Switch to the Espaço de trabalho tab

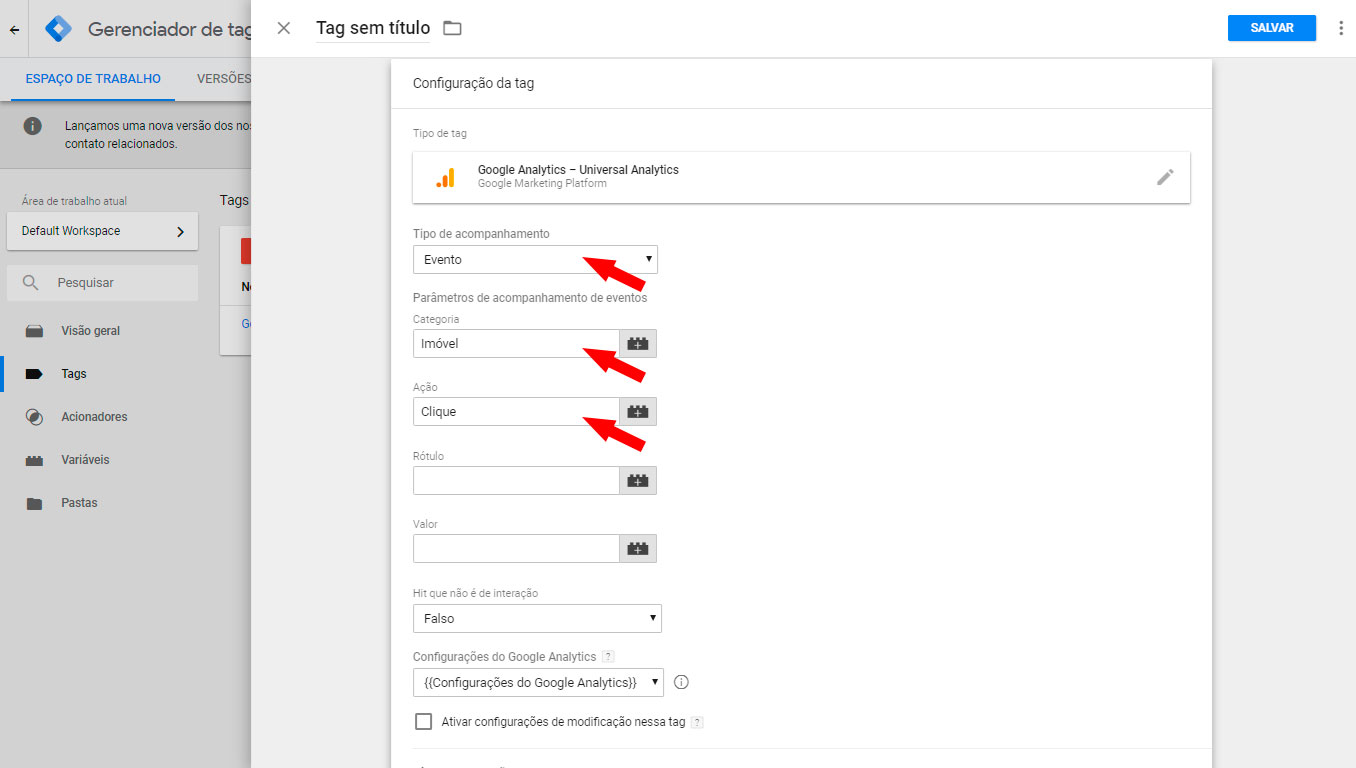pos(93,79)
